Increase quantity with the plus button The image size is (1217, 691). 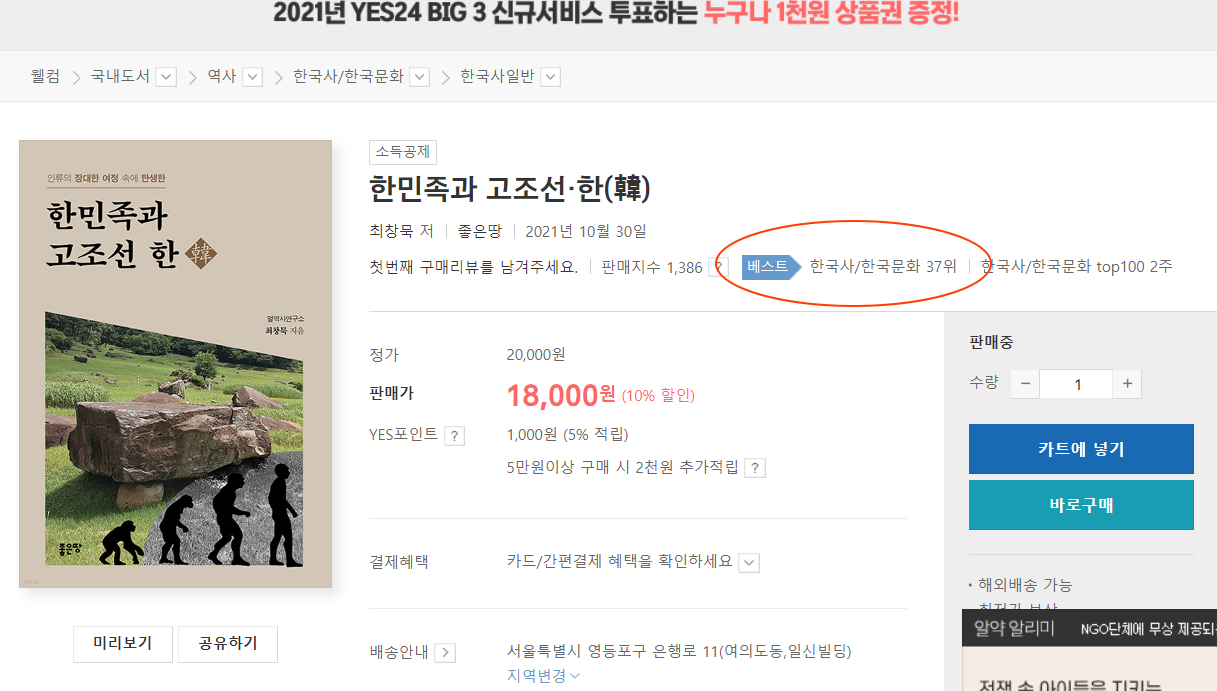click(x=1127, y=384)
